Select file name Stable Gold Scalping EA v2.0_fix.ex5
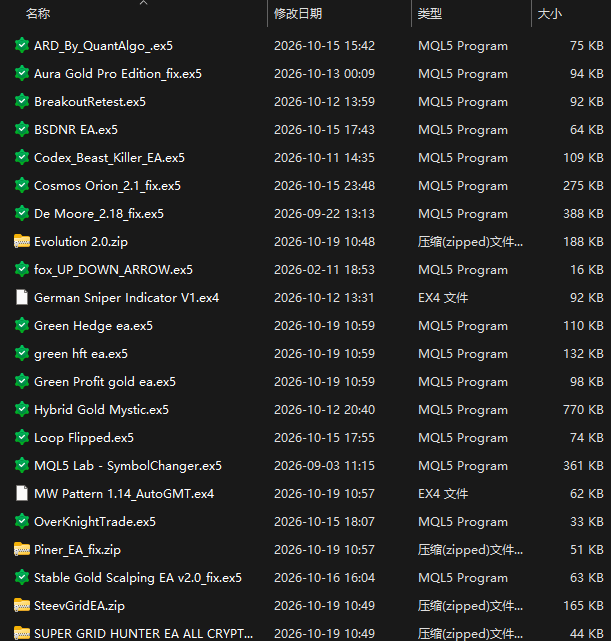611x641 pixels. point(138,578)
